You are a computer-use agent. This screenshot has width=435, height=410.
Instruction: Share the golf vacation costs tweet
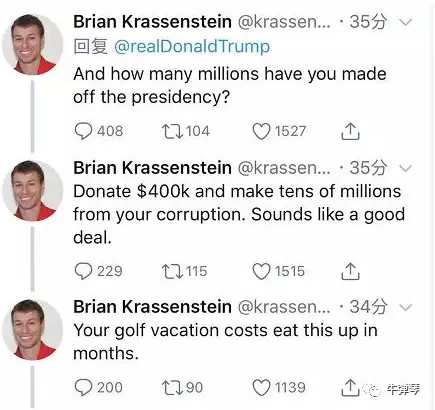(350, 387)
